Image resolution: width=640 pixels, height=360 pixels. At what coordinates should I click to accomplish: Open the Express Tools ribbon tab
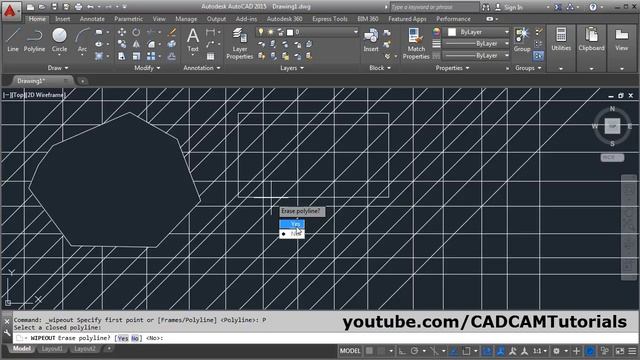click(330, 19)
